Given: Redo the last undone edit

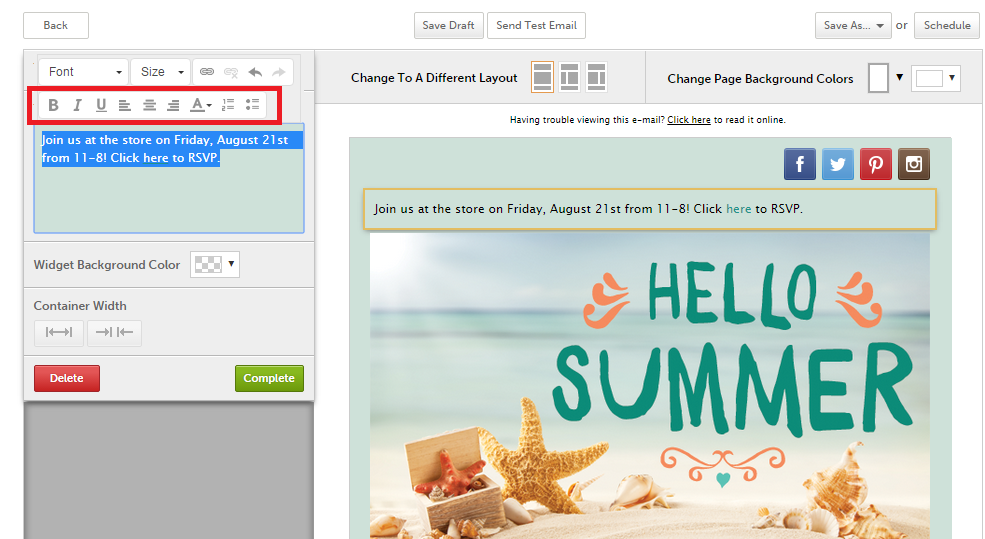Looking at the screenshot, I should pyautogui.click(x=278, y=72).
